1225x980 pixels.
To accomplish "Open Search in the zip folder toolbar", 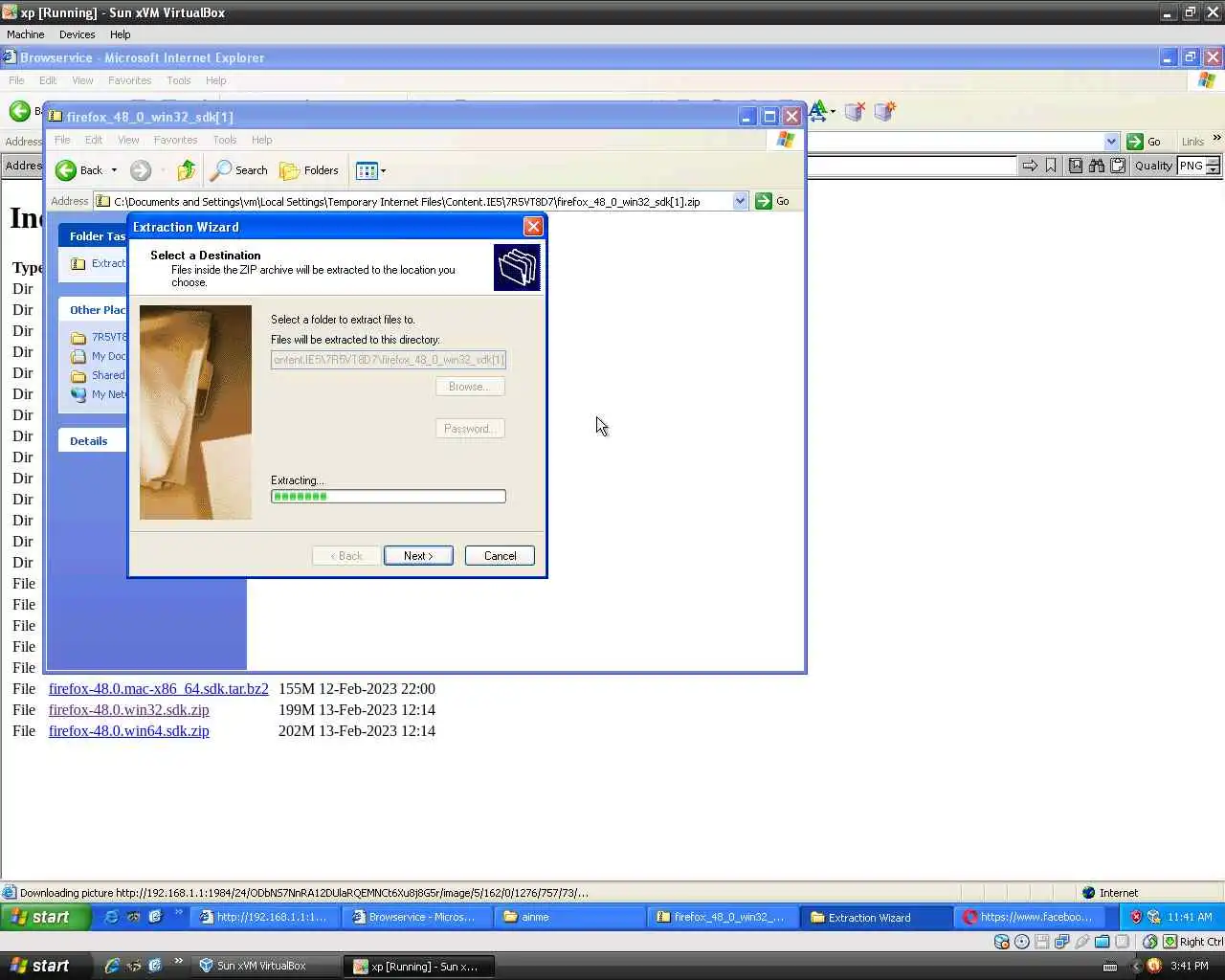I will 239,170.
